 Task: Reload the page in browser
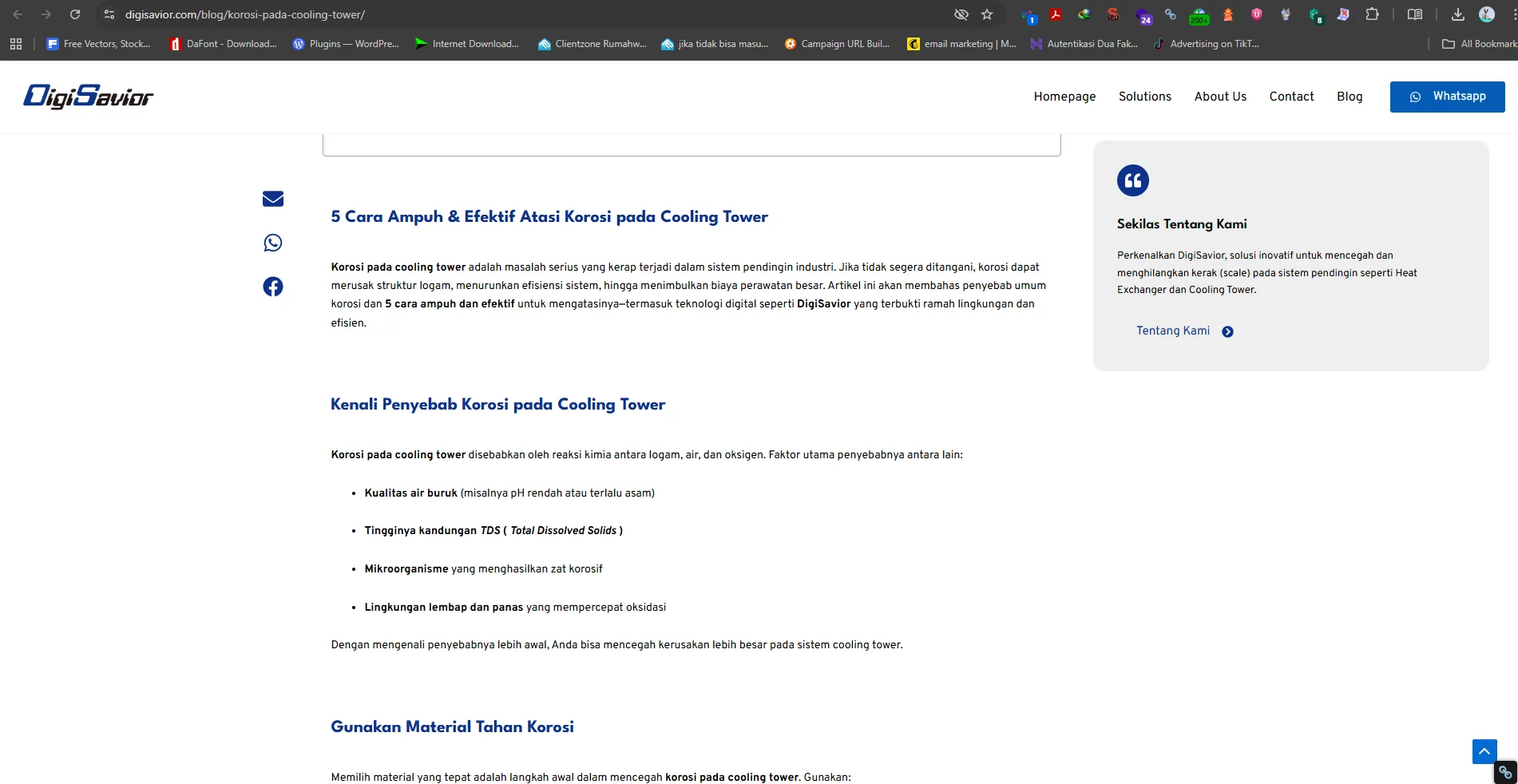[75, 14]
